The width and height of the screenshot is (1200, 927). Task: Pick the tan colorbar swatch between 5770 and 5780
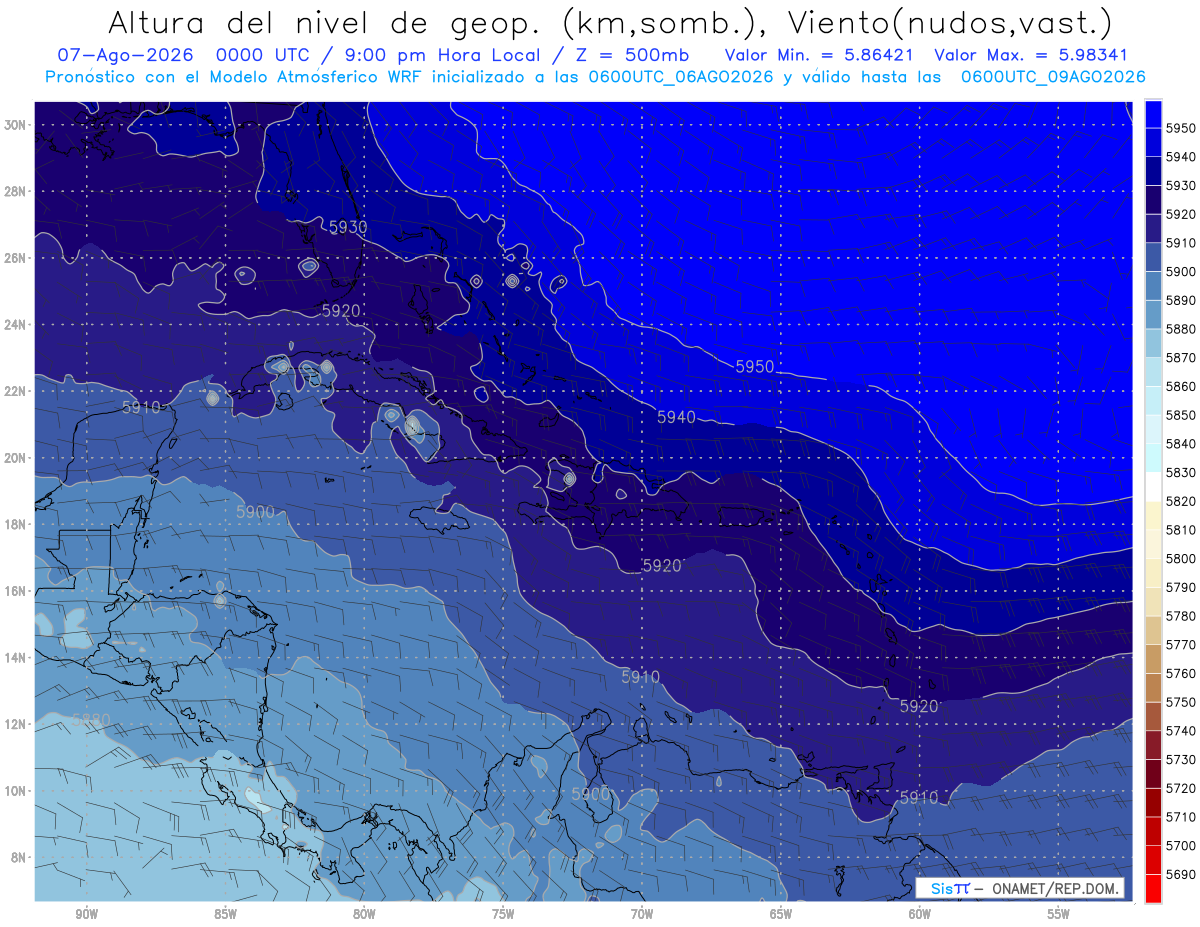(x=1153, y=630)
